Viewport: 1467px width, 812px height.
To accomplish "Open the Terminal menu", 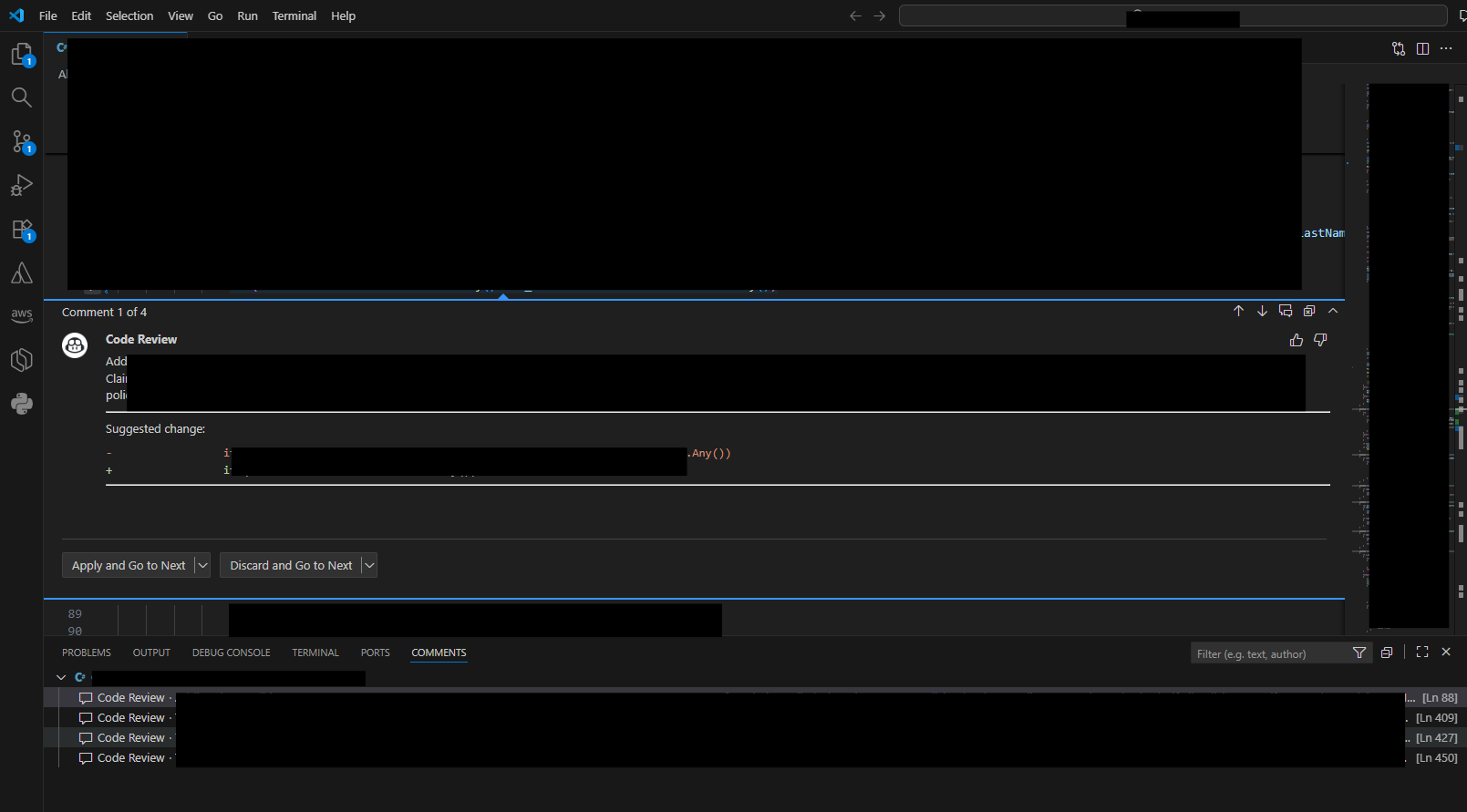I will coord(294,15).
